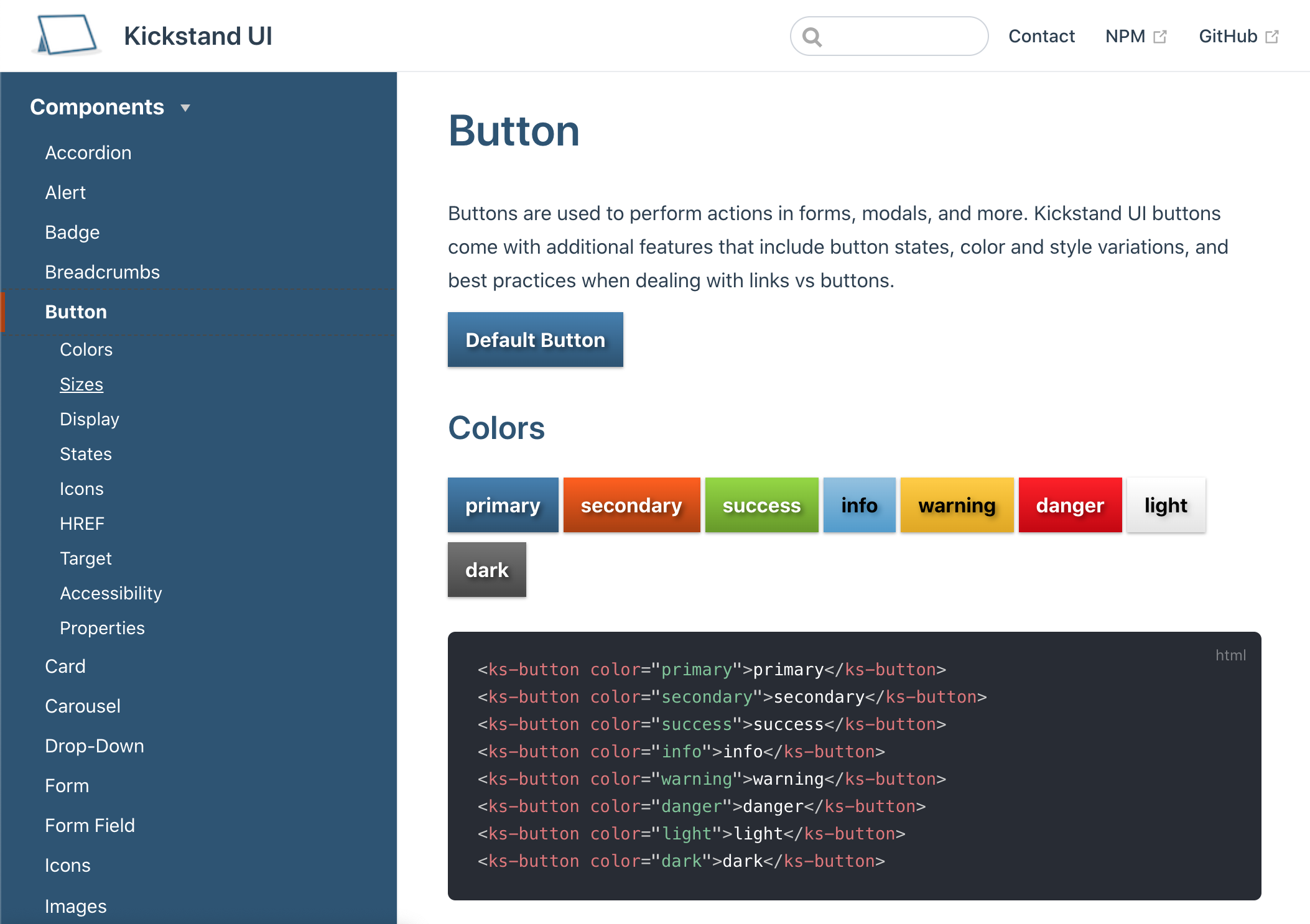Click Contact in the top navigation
This screenshot has width=1310, height=924.
click(1041, 36)
